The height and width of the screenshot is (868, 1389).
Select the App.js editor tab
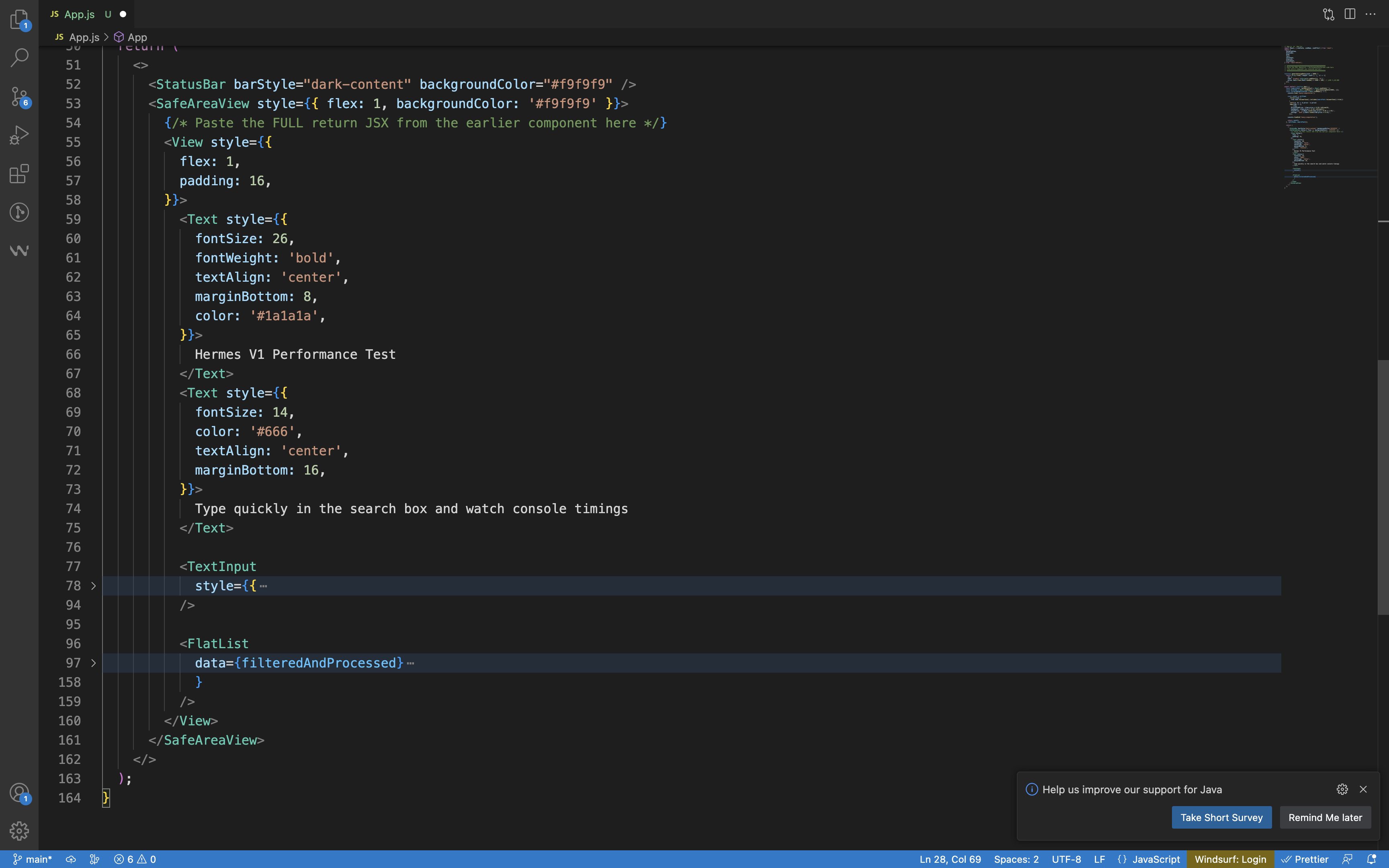pyautogui.click(x=79, y=14)
